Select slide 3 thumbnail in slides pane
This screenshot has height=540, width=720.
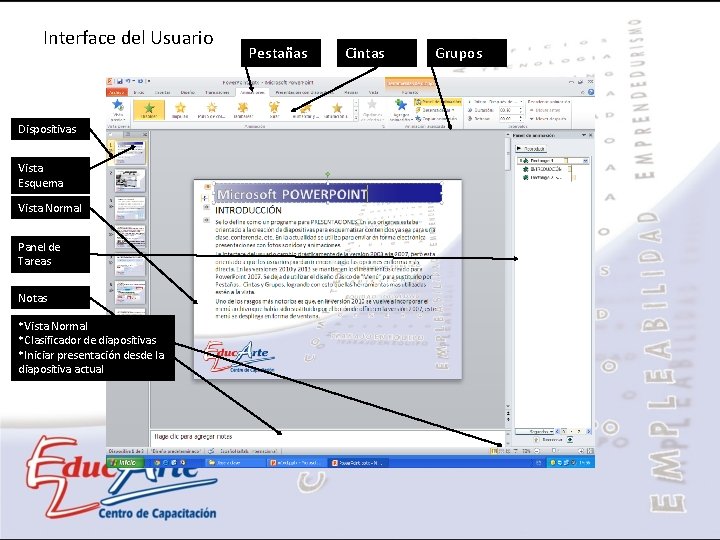point(130,208)
